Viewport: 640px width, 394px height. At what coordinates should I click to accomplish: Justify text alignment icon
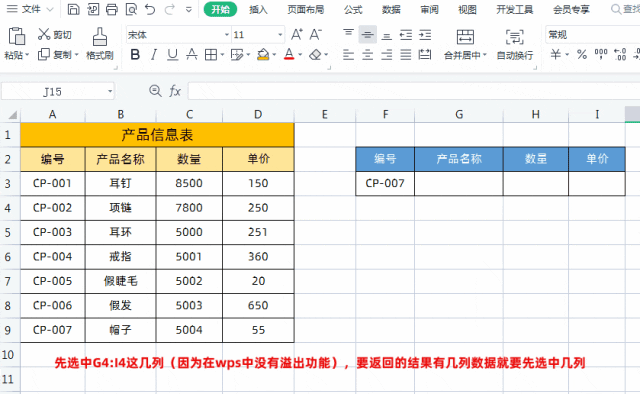coord(406,54)
